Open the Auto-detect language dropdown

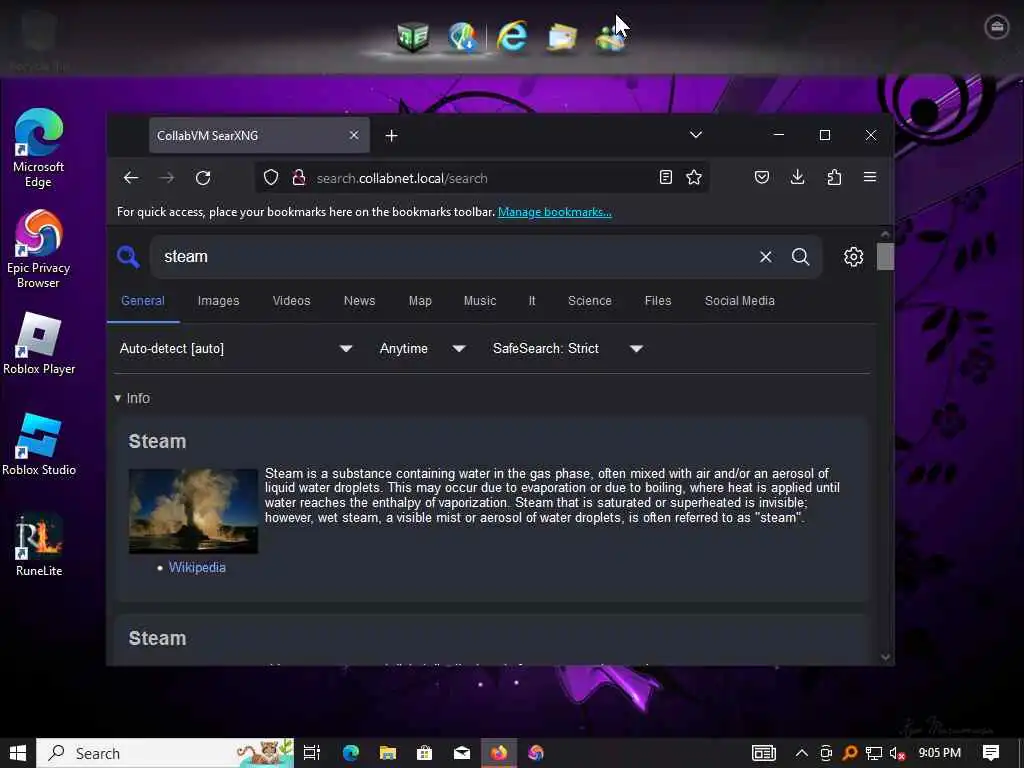(x=236, y=349)
